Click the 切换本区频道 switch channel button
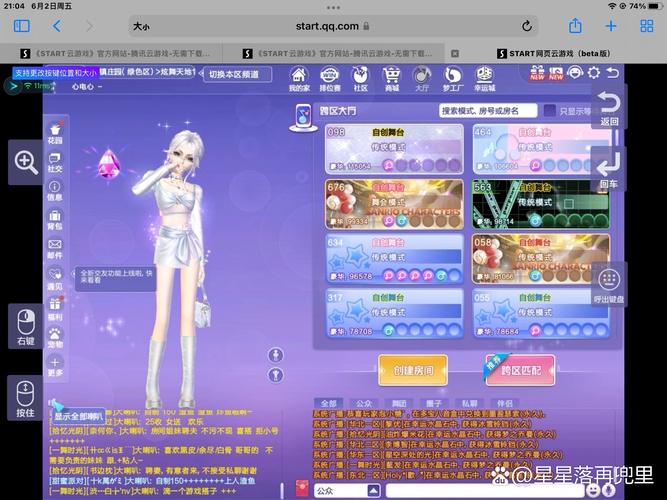 point(237,74)
